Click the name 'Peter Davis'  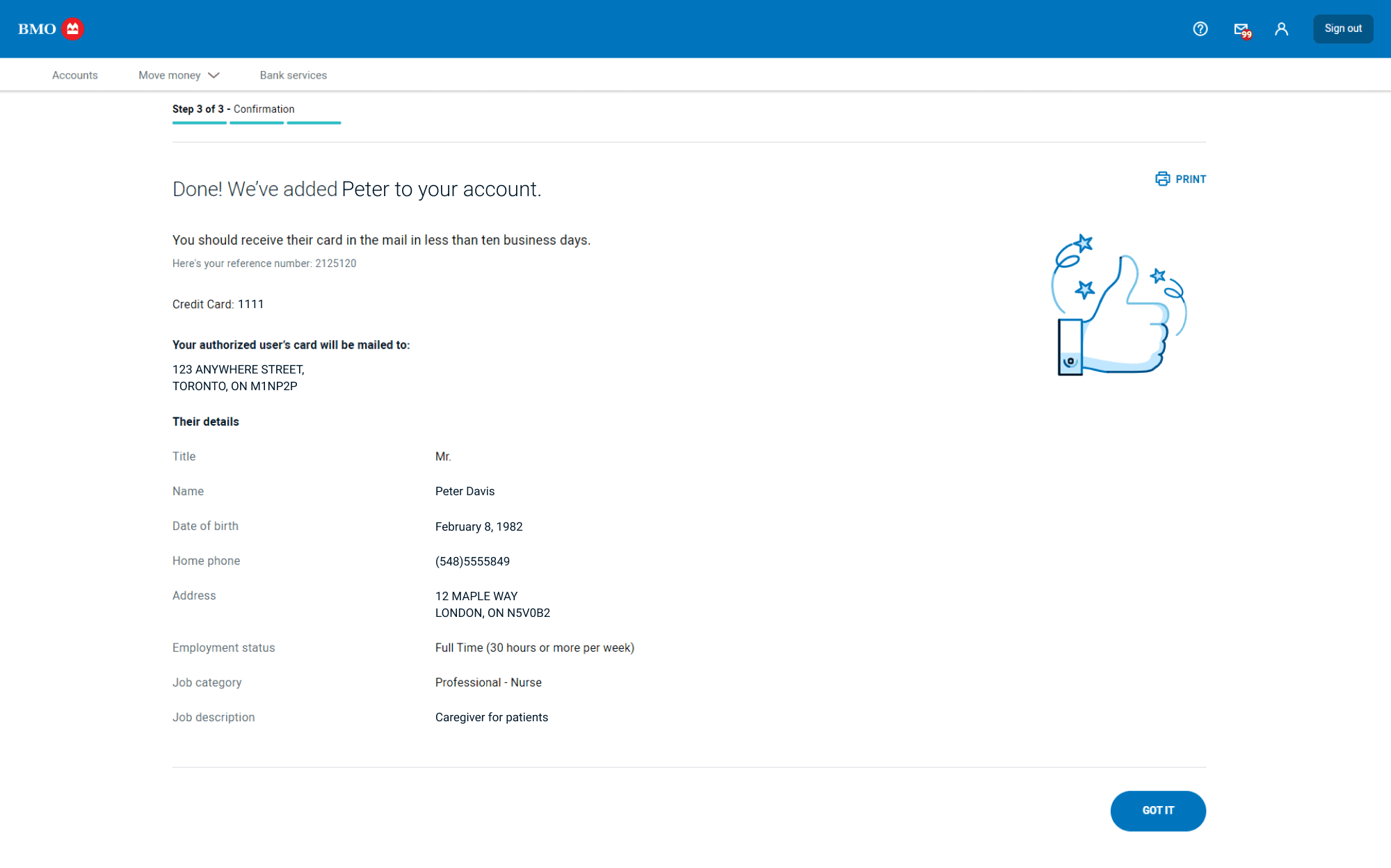tap(465, 491)
